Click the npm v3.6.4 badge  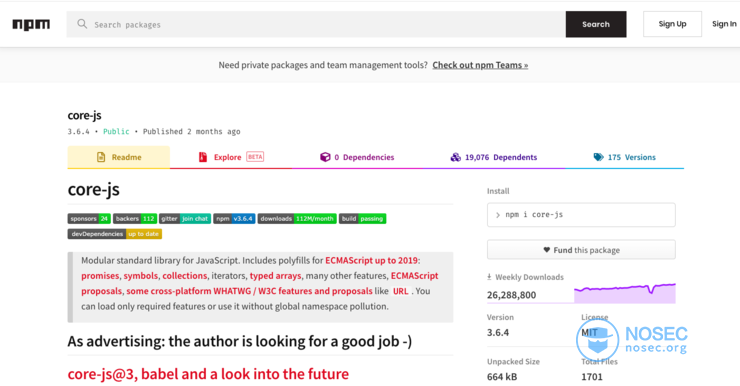coord(234,218)
